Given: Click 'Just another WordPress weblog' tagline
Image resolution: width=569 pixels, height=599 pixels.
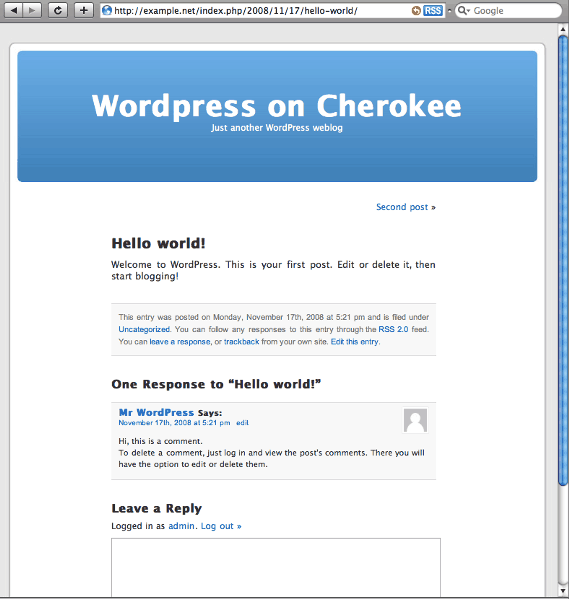Looking at the screenshot, I should click(x=277, y=128).
